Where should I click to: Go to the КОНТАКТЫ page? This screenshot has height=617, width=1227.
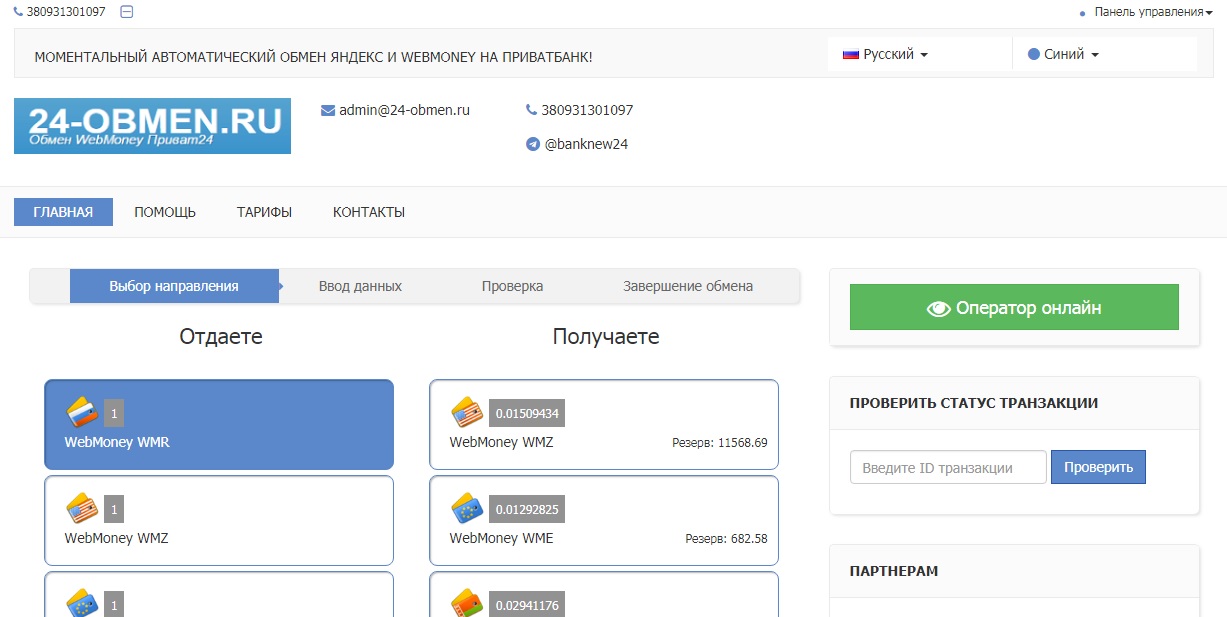click(369, 212)
